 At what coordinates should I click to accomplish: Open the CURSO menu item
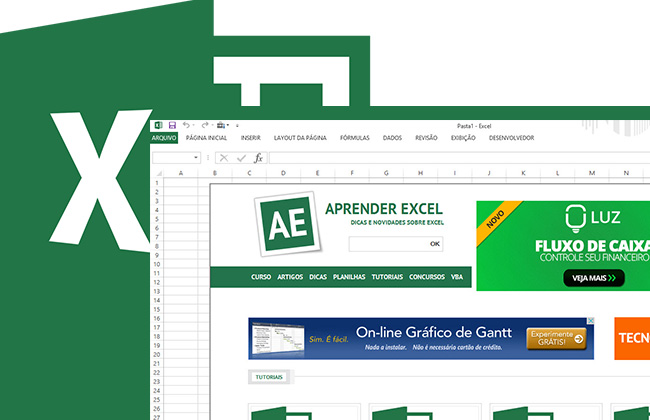[x=261, y=277]
